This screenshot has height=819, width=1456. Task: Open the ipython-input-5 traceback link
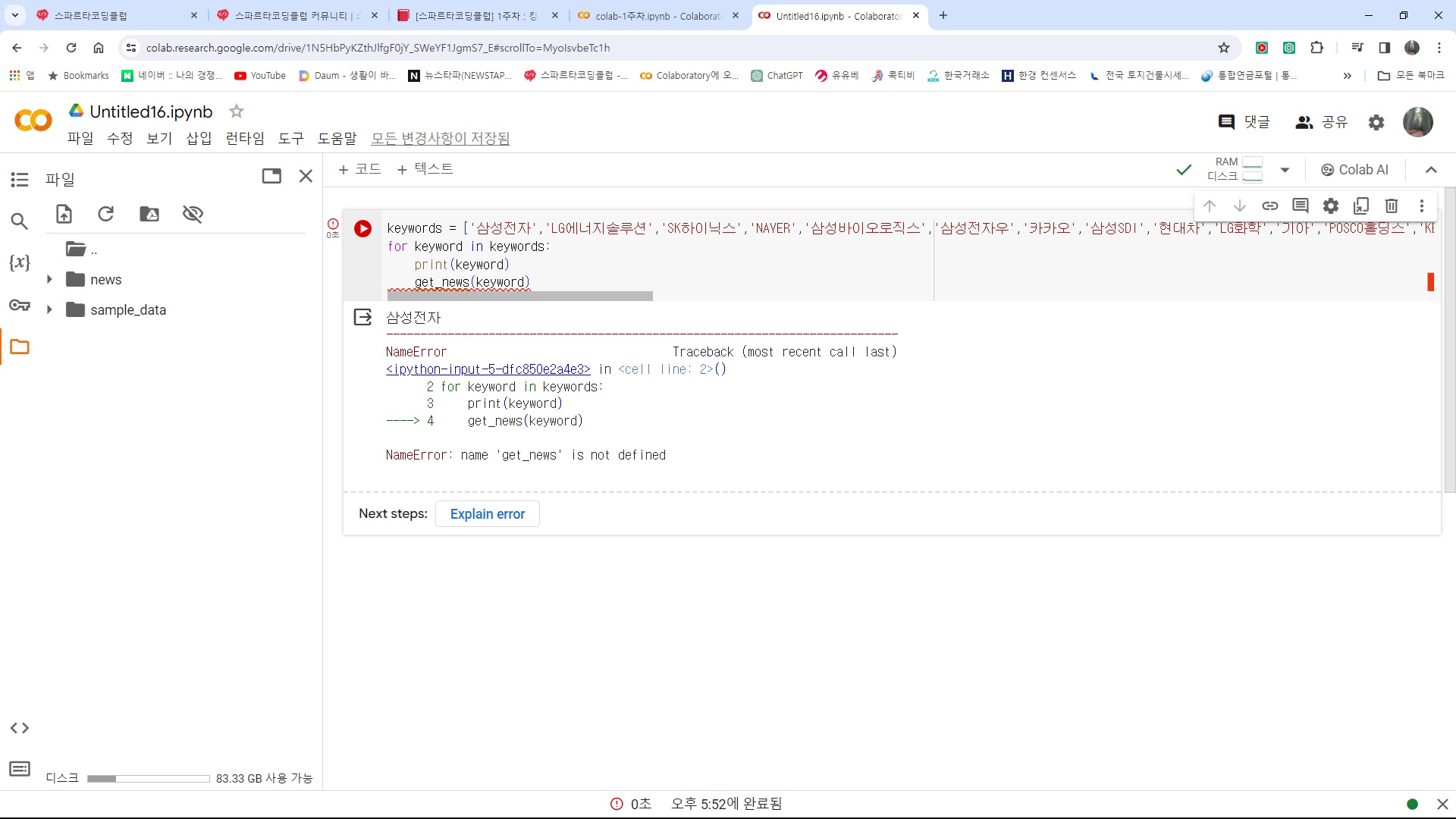coord(488,369)
